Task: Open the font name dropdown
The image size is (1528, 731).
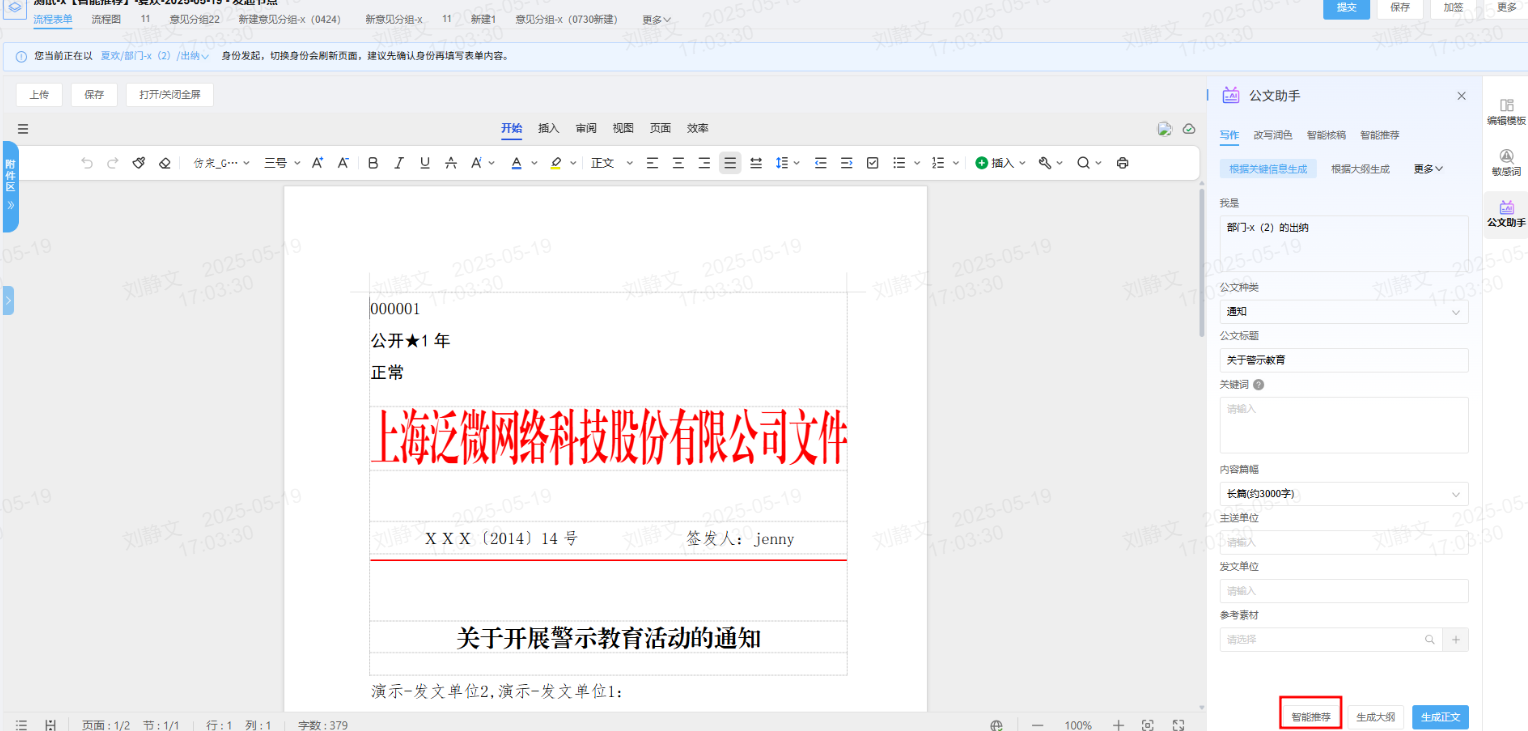Action: 222,163
